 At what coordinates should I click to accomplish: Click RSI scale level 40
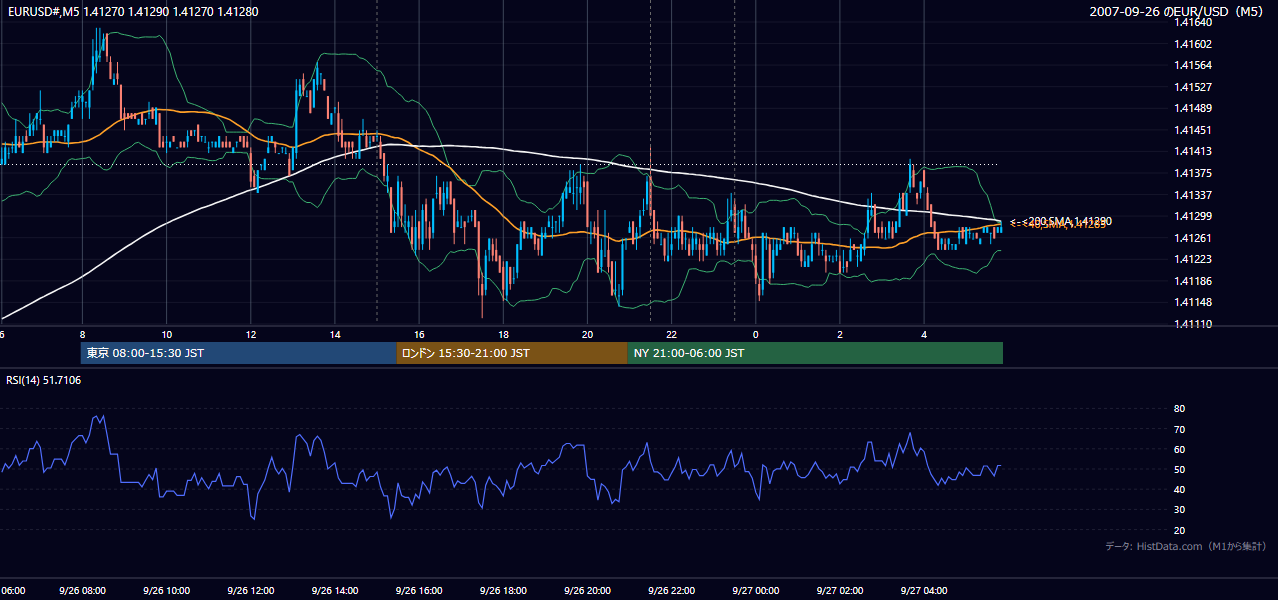[1180, 489]
